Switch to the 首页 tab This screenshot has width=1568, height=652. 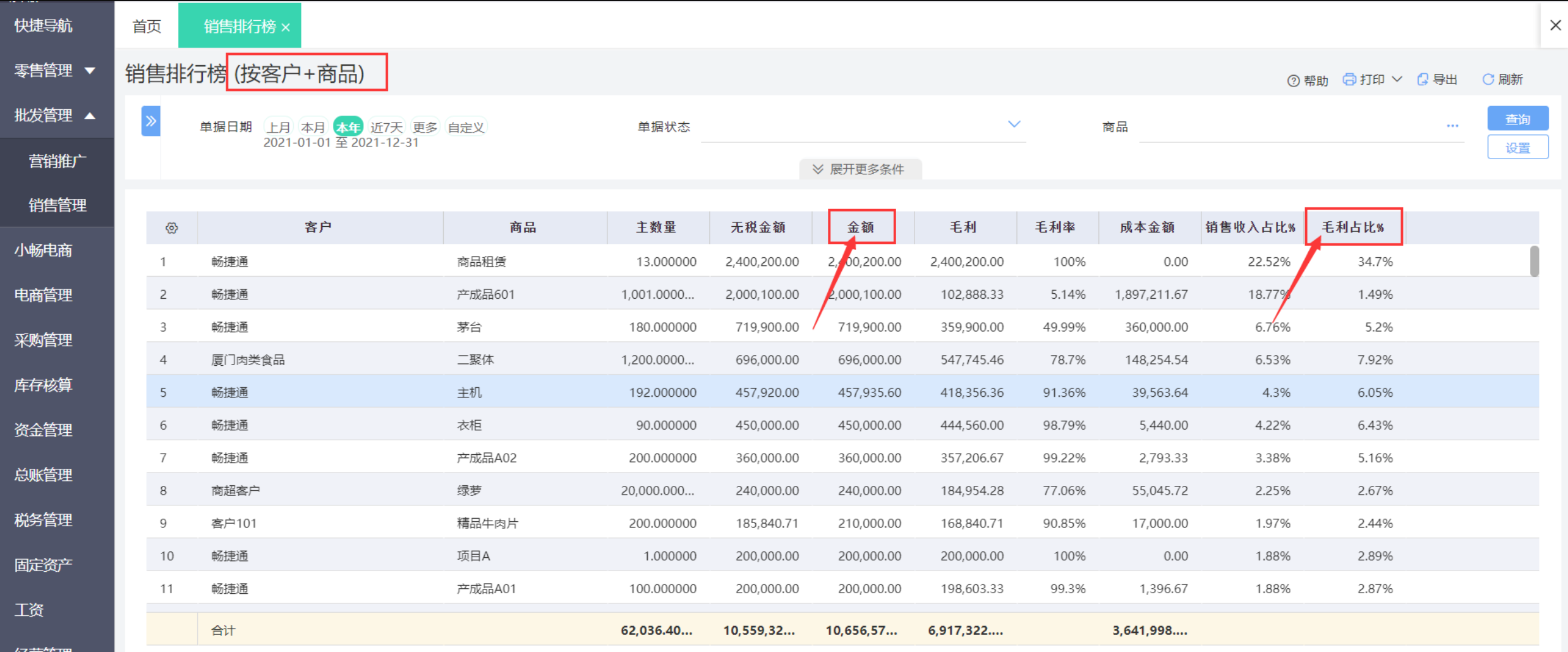click(147, 26)
